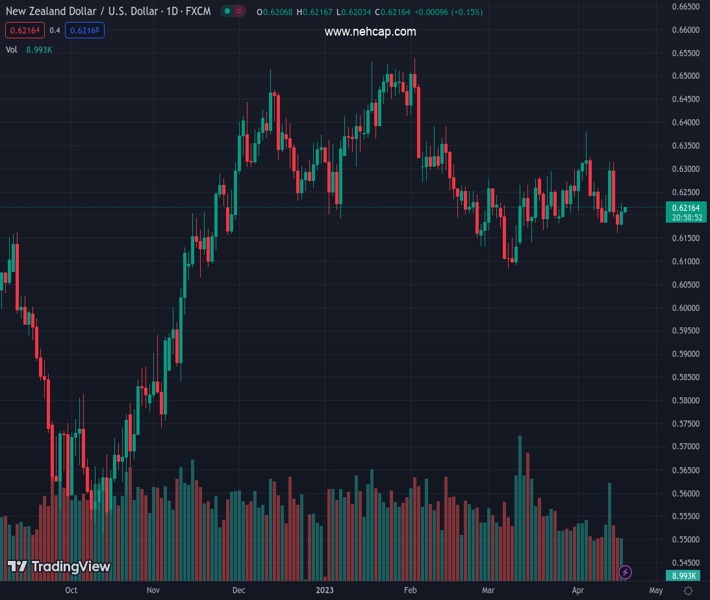Click the Vol indicator label

pyautogui.click(x=12, y=49)
